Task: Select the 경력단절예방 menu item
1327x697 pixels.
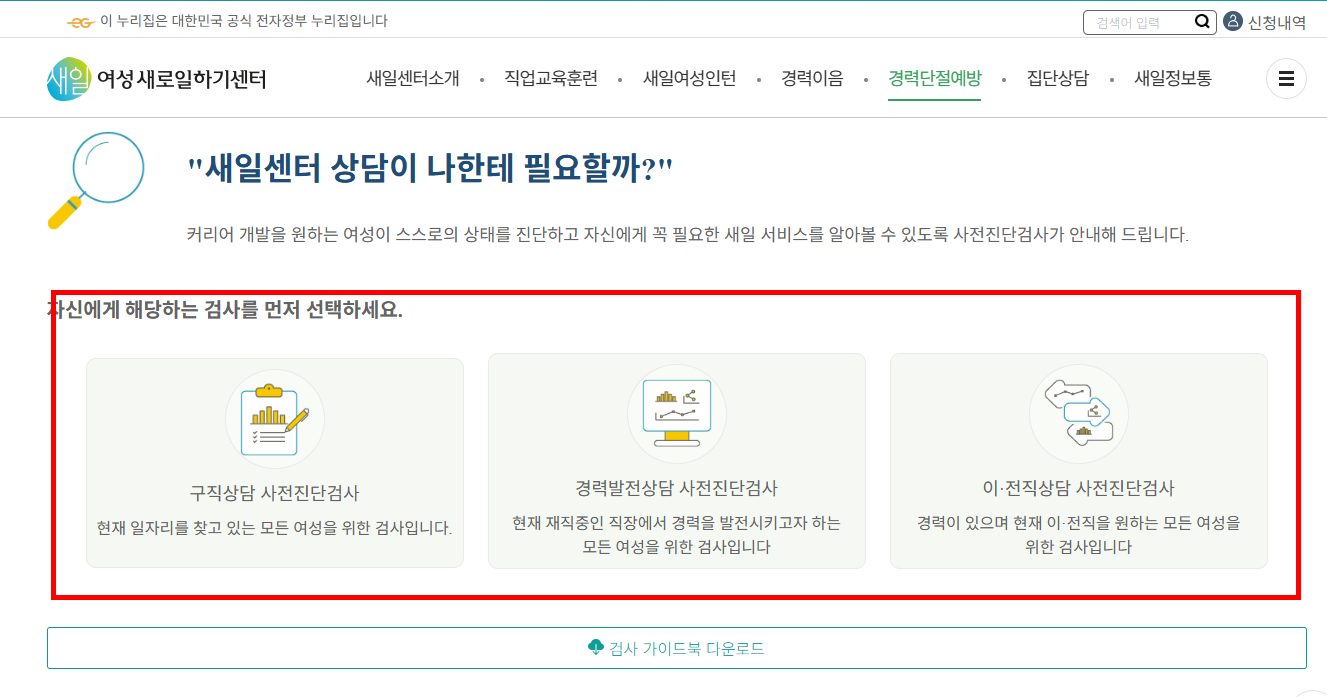Action: [x=934, y=78]
